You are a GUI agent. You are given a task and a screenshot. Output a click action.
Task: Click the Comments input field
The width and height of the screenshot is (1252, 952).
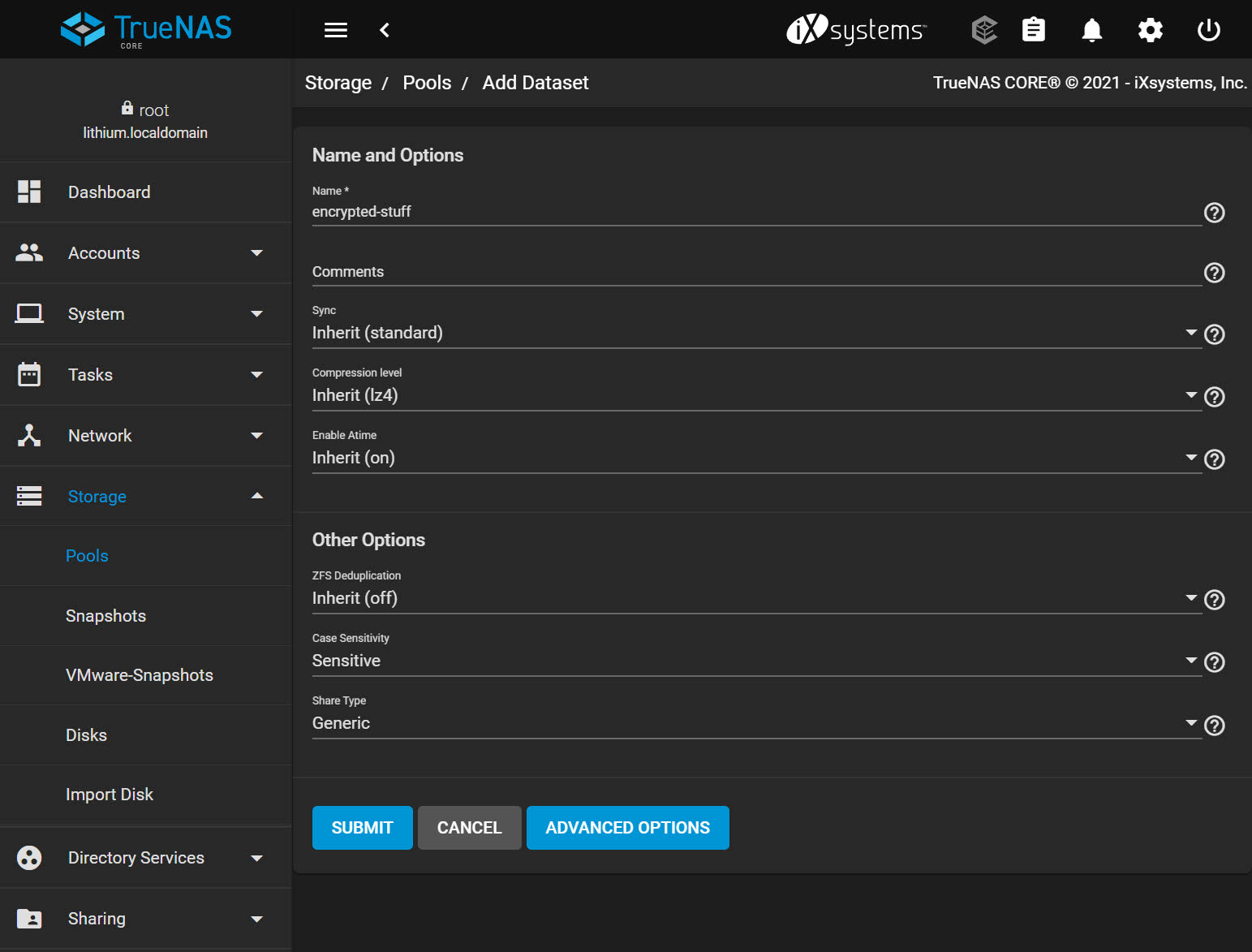756,272
